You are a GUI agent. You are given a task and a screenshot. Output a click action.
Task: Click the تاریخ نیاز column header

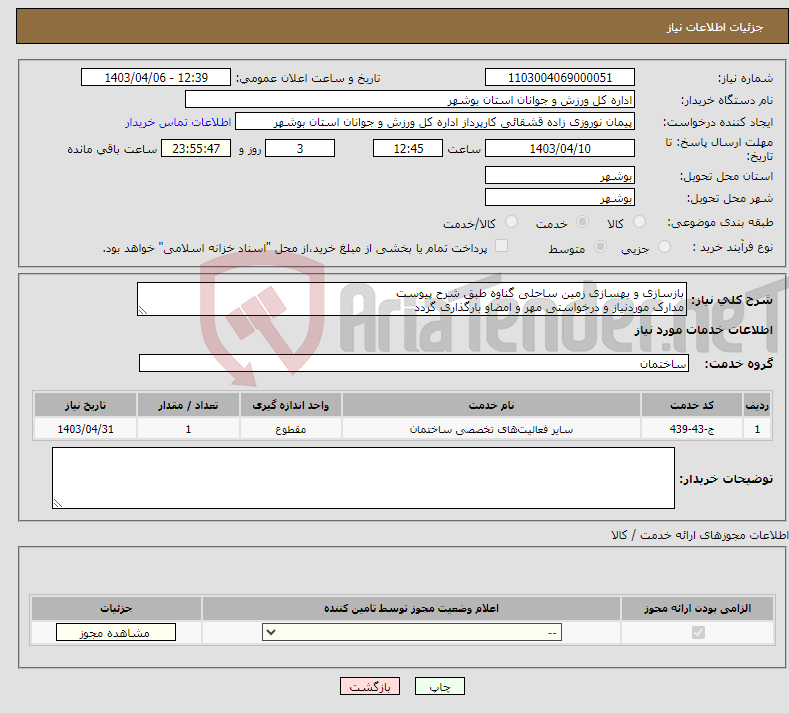click(86, 405)
